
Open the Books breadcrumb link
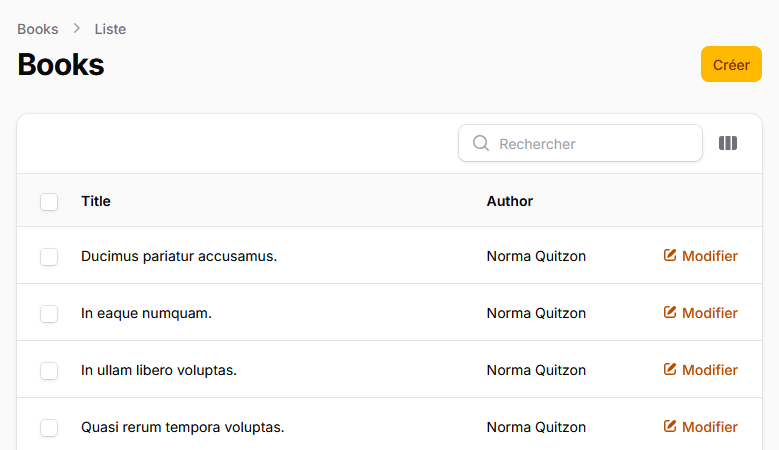click(38, 29)
